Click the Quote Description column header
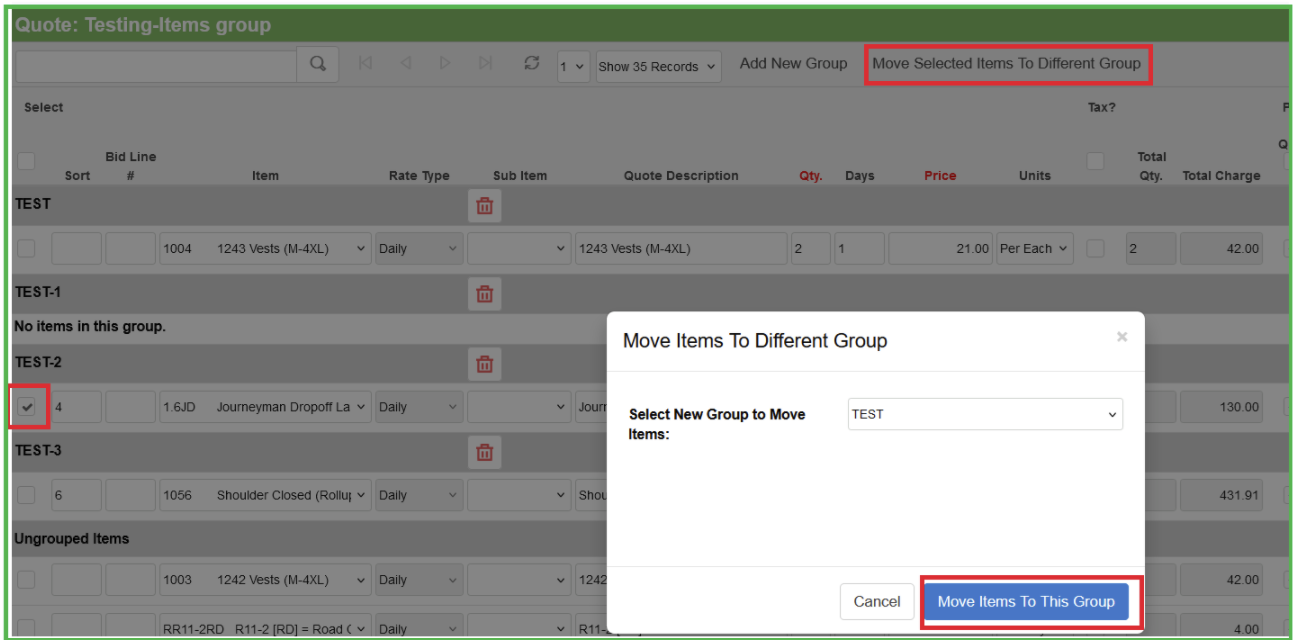1294x640 pixels. pos(681,176)
